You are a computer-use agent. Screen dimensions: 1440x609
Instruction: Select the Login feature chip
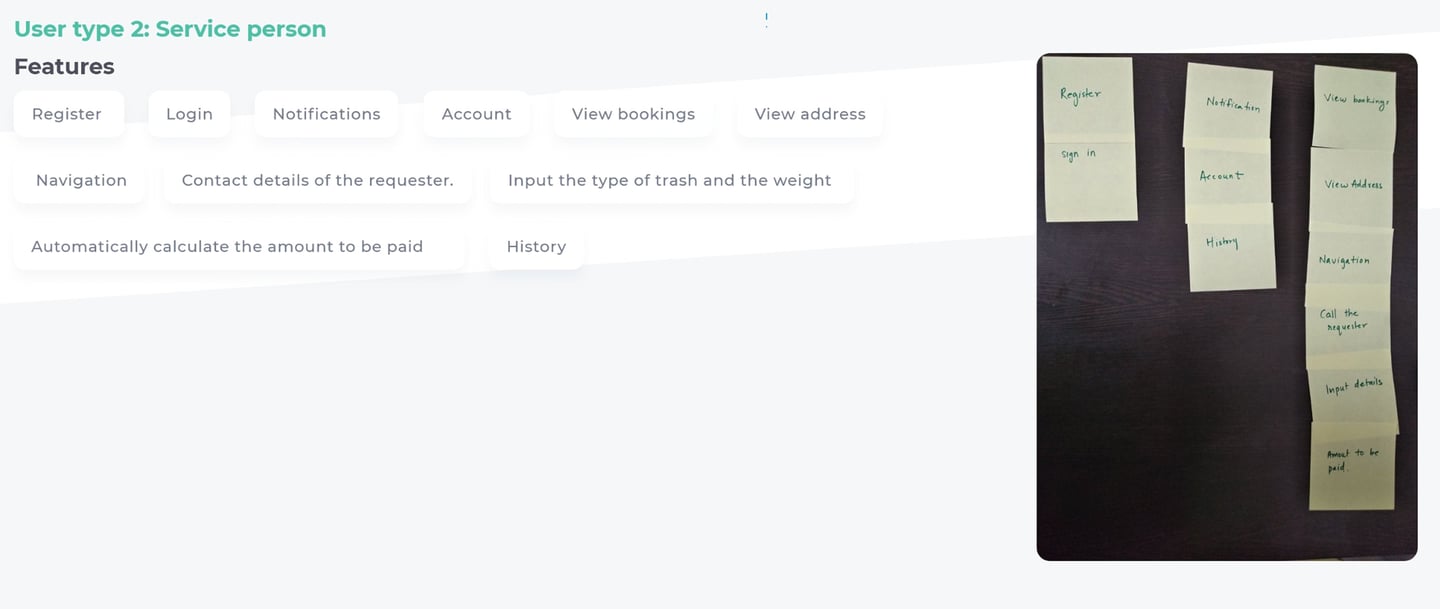coord(189,114)
